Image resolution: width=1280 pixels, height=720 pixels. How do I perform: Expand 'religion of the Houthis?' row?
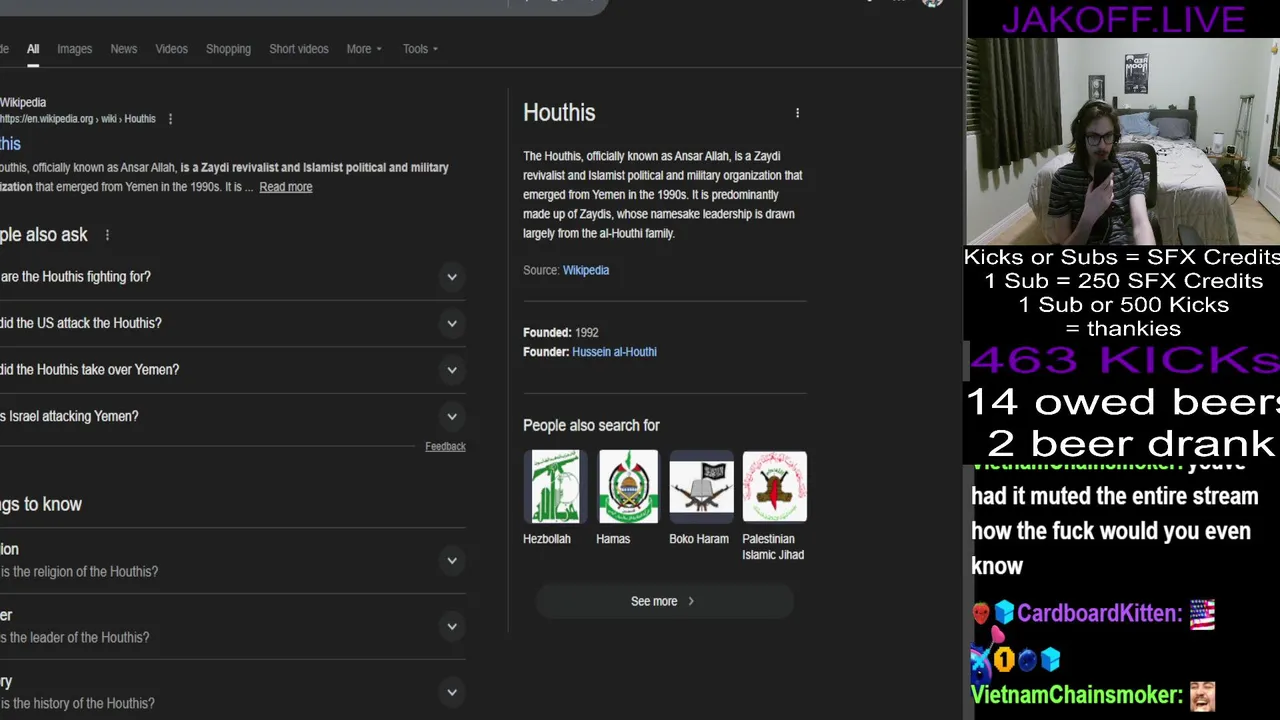pos(232,561)
